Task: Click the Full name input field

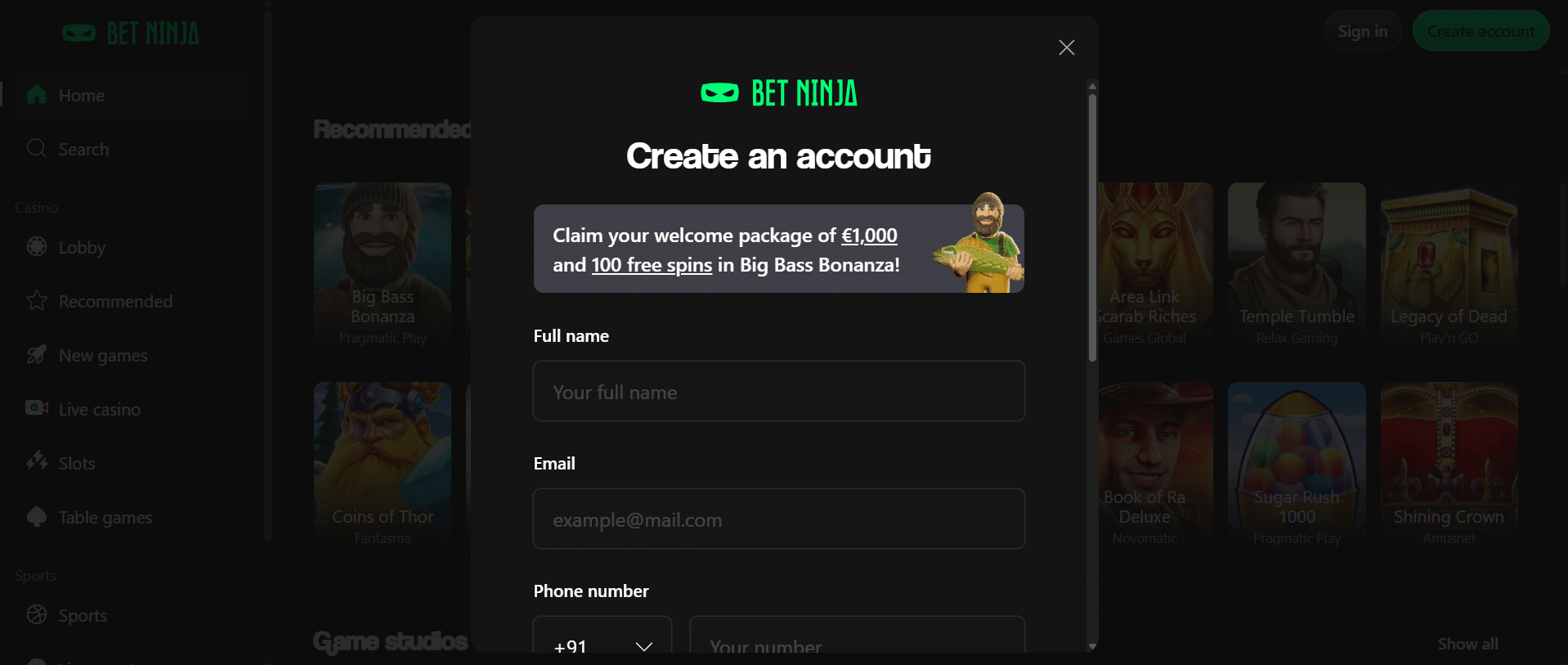Action: click(778, 392)
